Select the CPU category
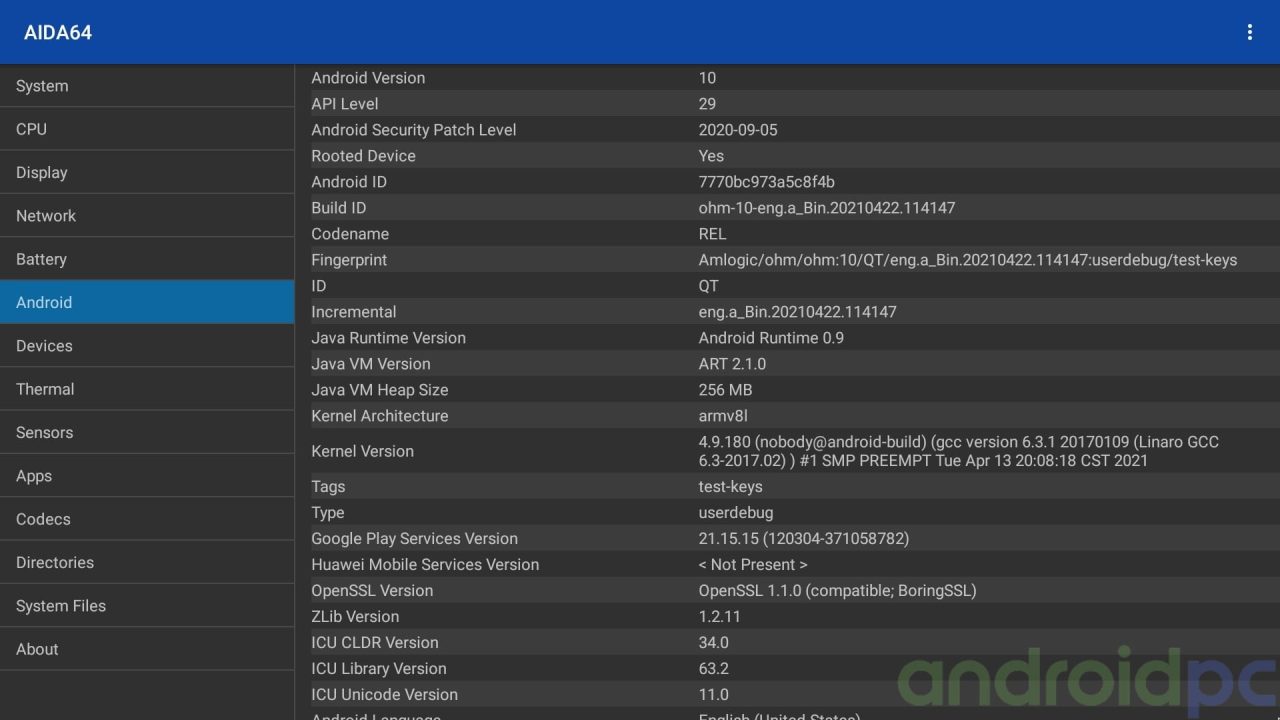Screen dimensions: 1280x720 [x=147, y=129]
